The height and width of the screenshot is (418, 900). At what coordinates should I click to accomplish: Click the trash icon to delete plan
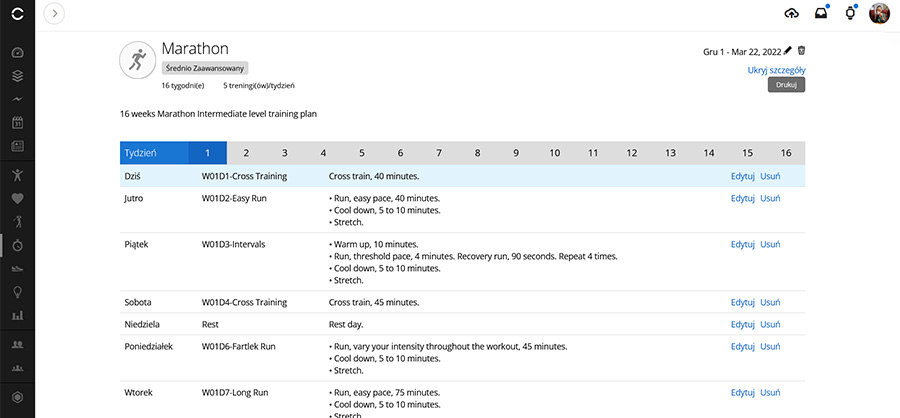pyautogui.click(x=801, y=51)
